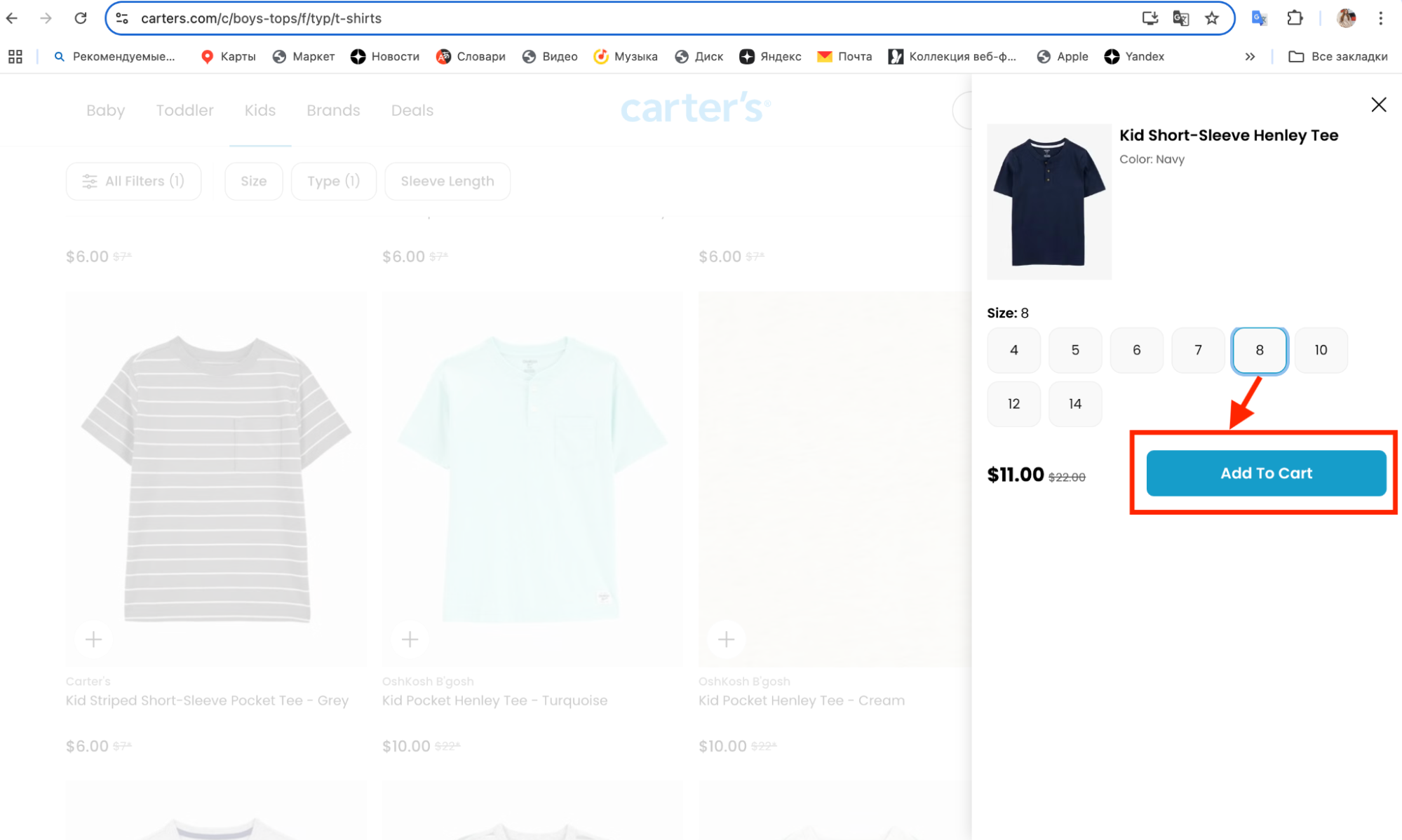Click the Add To Cart button
This screenshot has height=840, width=1402.
(x=1266, y=473)
